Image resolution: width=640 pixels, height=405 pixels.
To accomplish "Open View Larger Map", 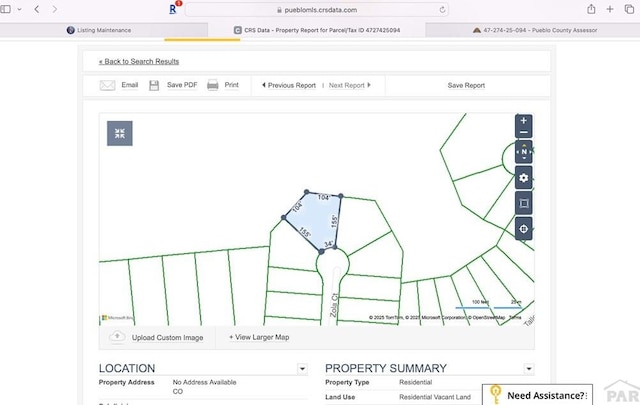I will [x=259, y=337].
